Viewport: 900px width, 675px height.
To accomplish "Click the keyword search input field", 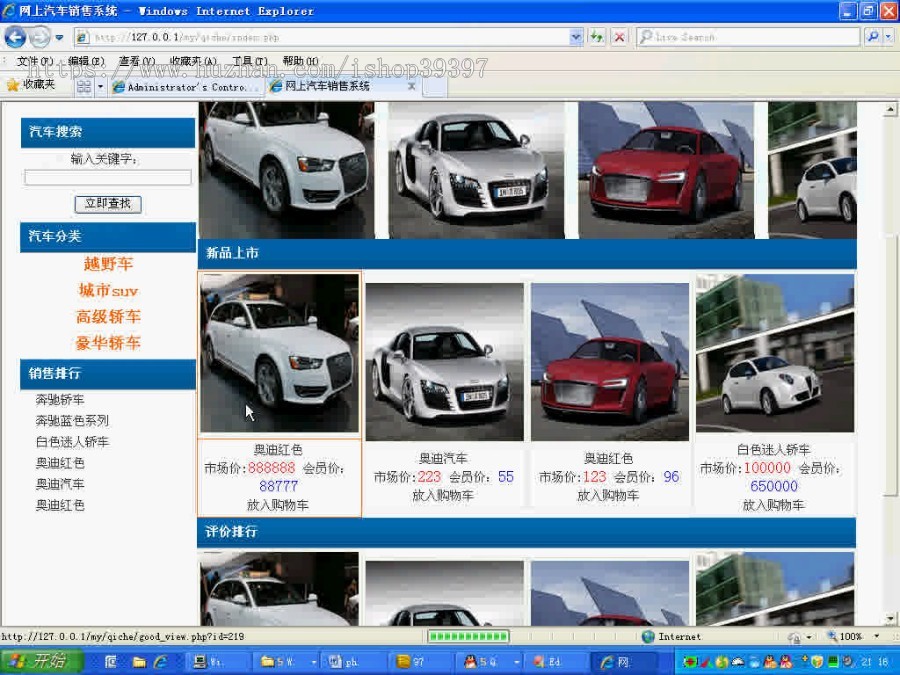I will tap(107, 177).
